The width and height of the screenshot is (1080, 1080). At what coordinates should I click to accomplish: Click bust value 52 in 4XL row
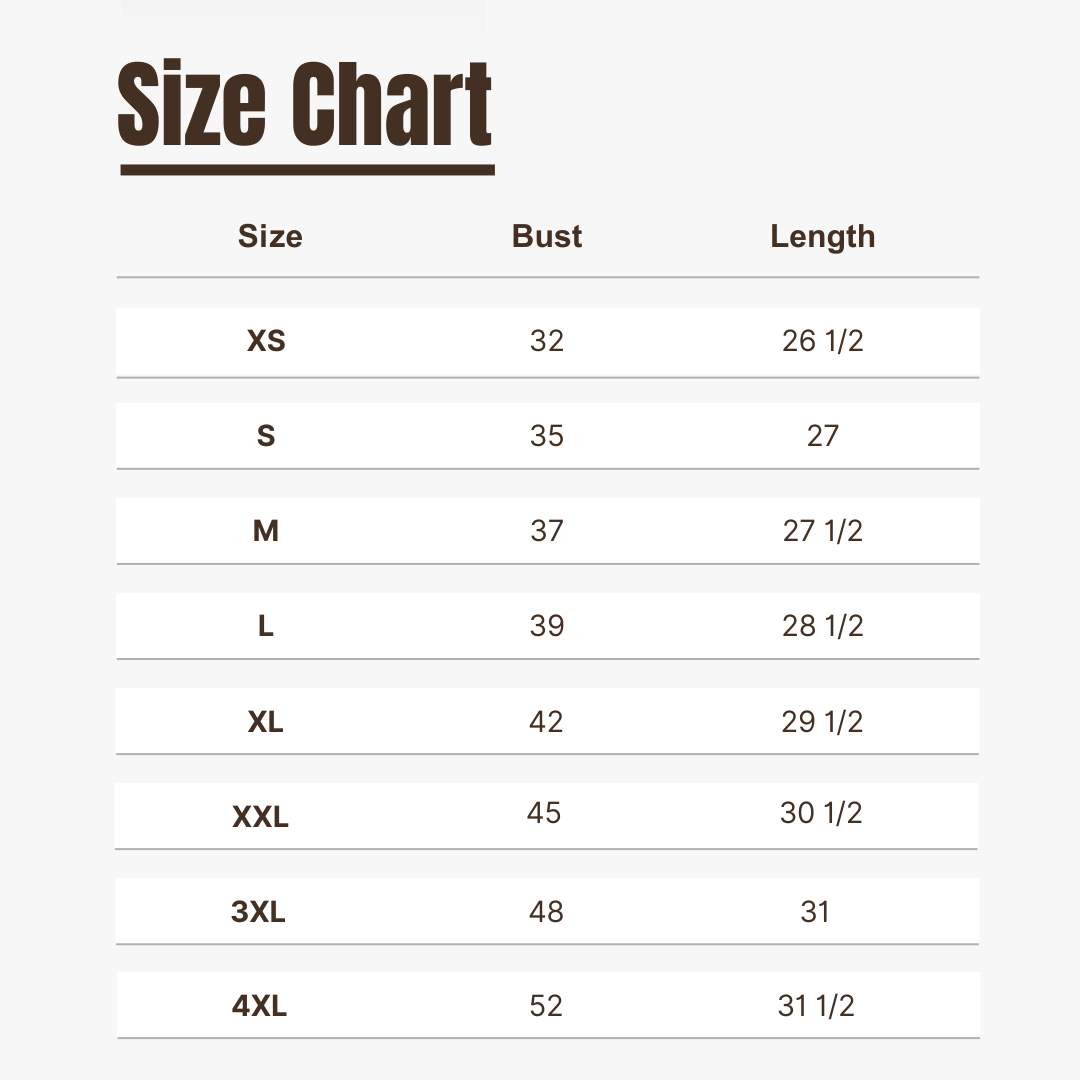546,1006
